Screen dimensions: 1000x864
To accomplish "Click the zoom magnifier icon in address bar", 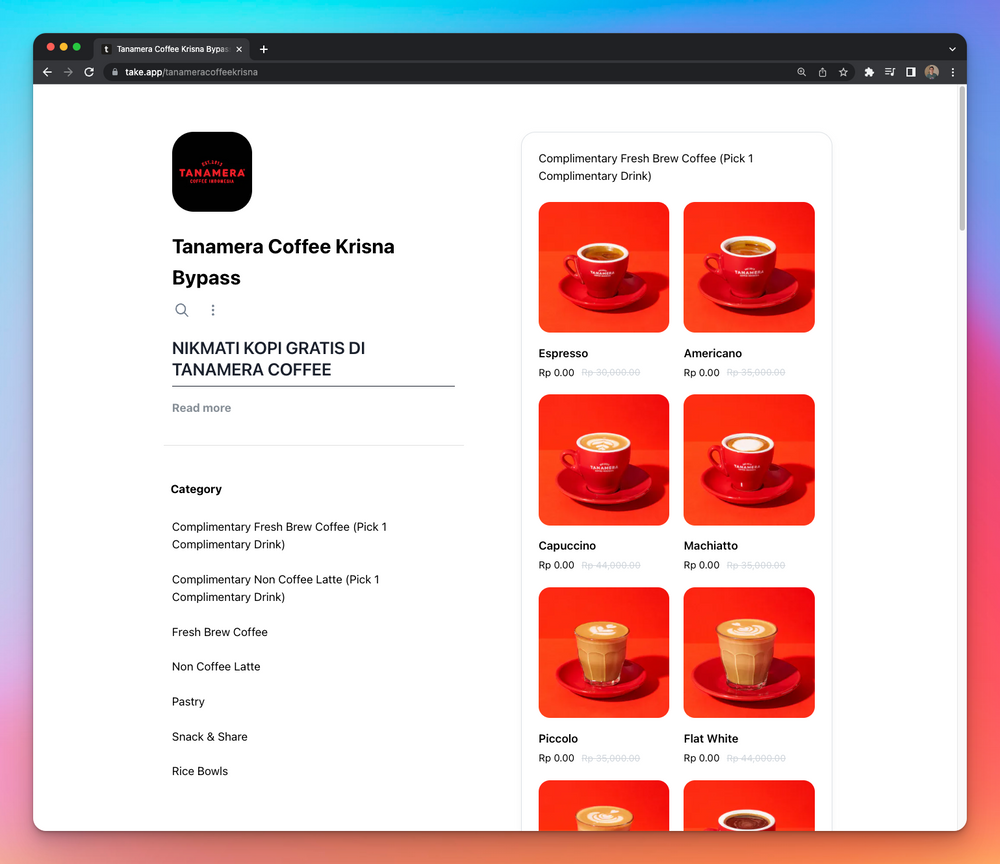I will (802, 72).
